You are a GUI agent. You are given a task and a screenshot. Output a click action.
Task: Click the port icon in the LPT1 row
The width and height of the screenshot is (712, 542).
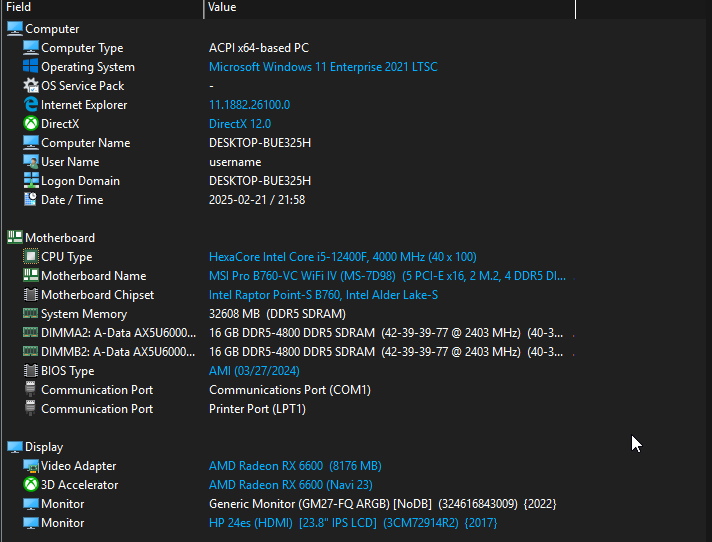(30, 409)
